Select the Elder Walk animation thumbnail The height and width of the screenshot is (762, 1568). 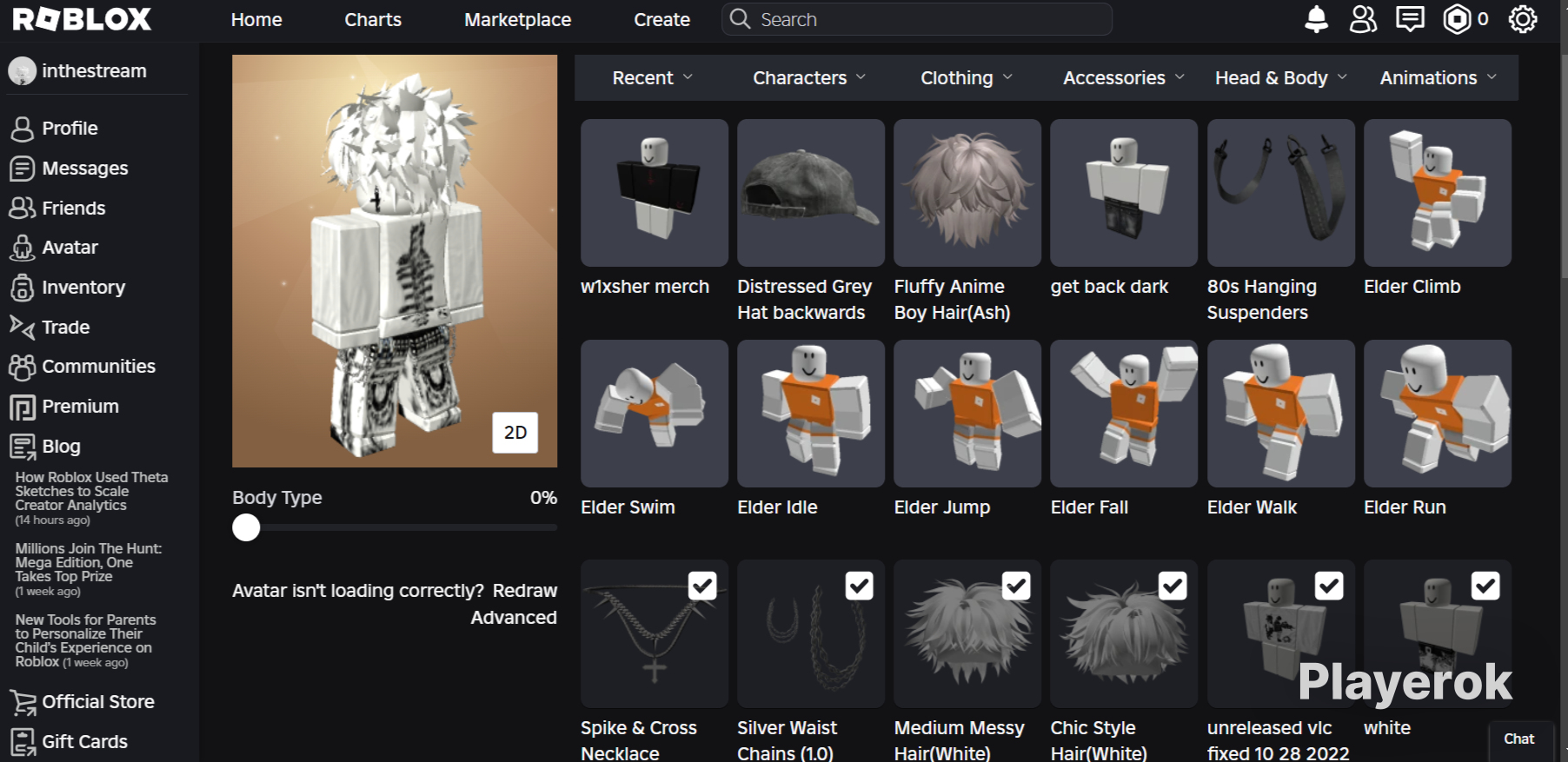(x=1281, y=414)
